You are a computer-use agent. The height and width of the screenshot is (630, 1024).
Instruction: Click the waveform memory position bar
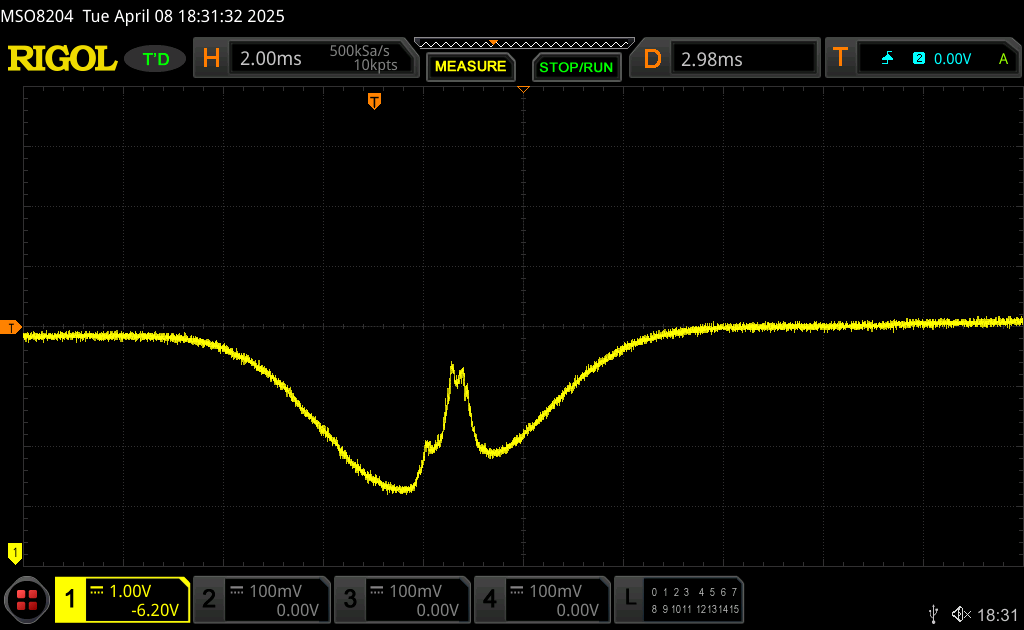click(524, 44)
